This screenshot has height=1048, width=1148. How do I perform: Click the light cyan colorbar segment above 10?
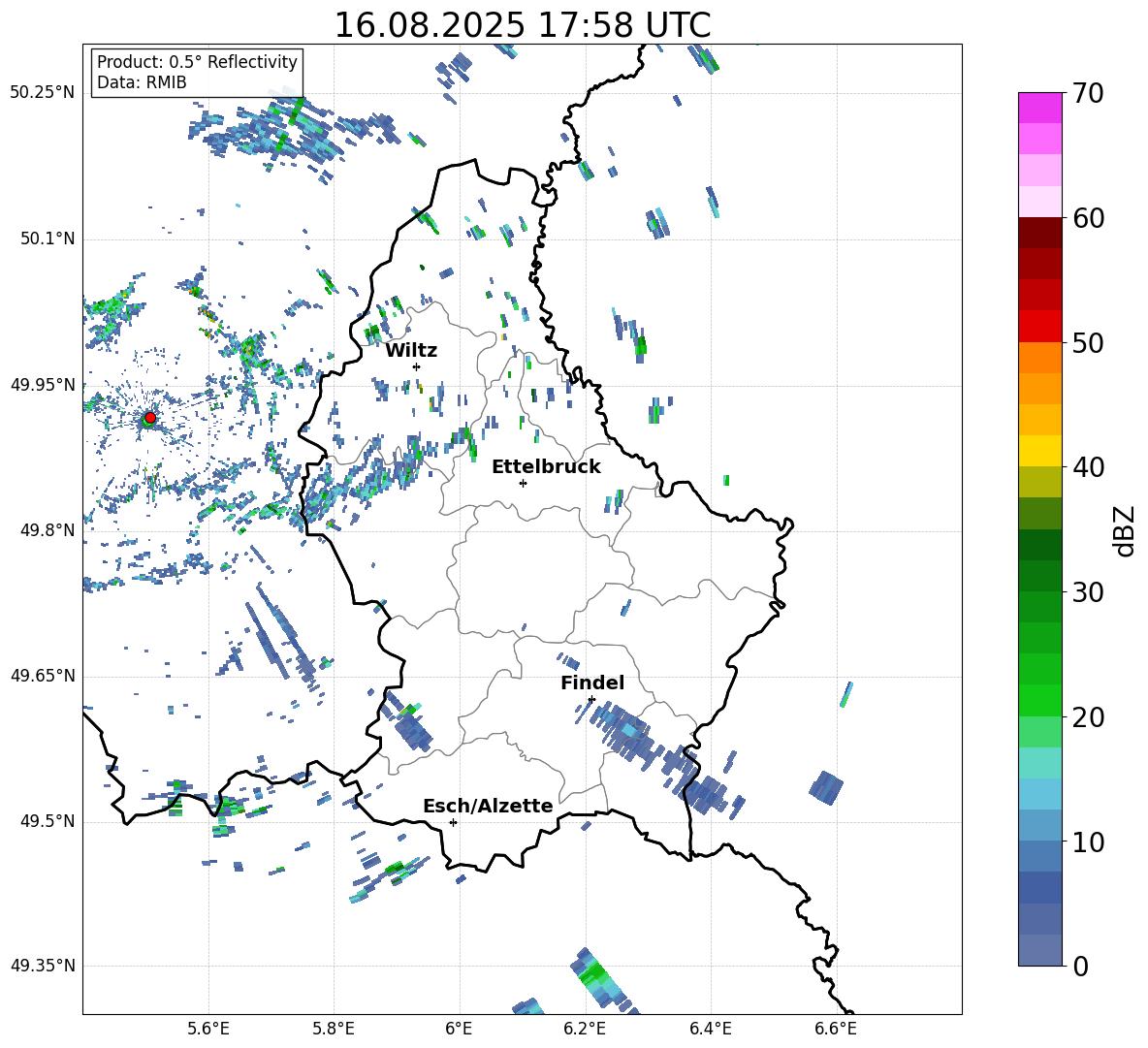[1039, 794]
